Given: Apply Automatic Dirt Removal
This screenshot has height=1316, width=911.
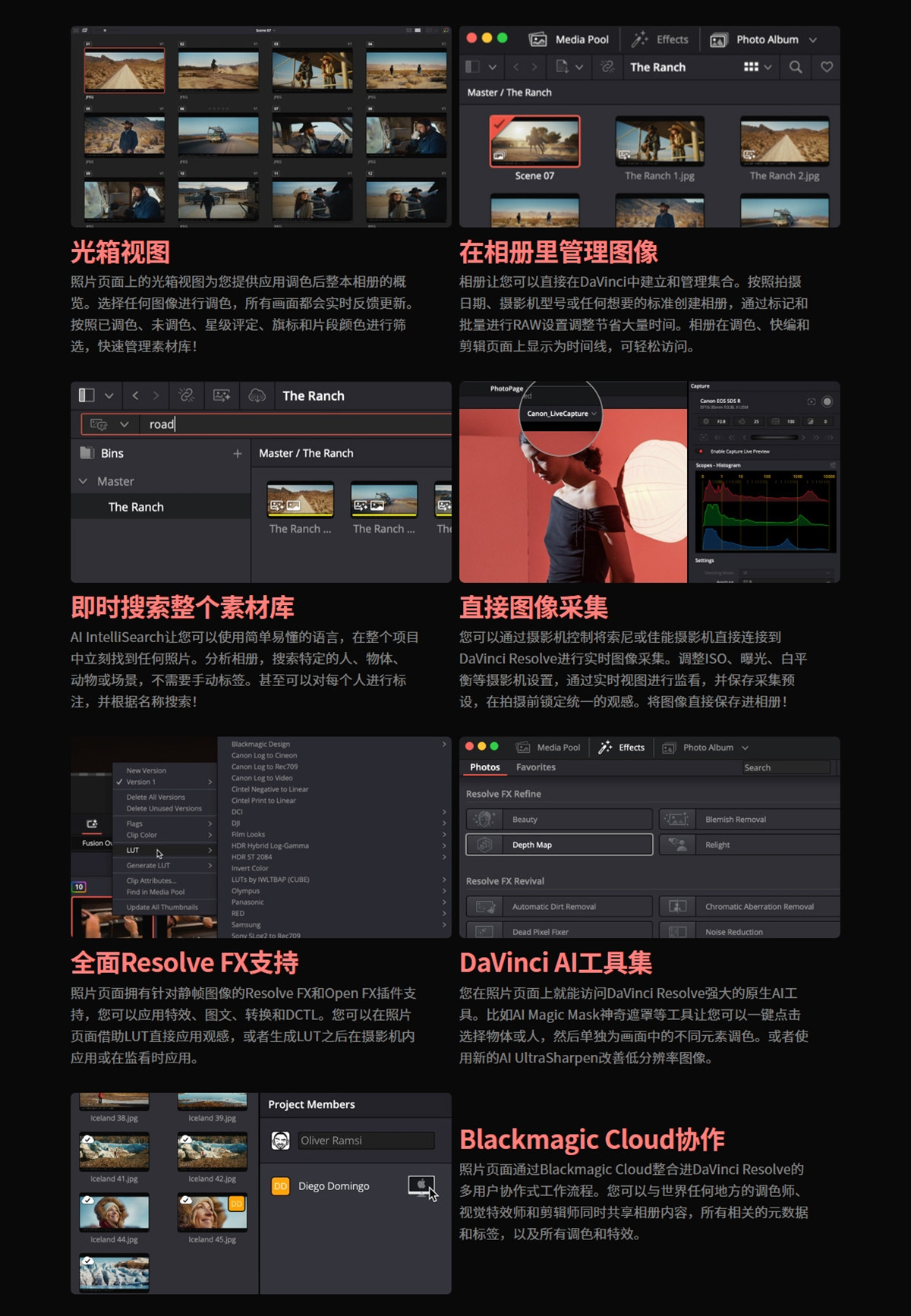Looking at the screenshot, I should tap(560, 906).
